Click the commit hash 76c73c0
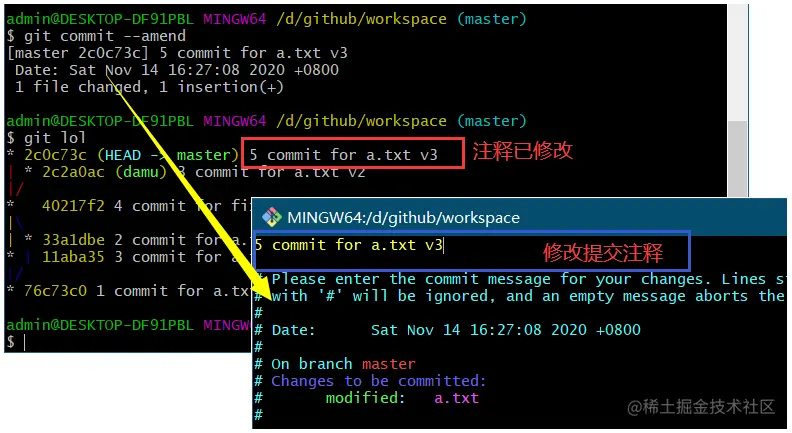Image resolution: width=792 pixels, height=433 pixels. pyautogui.click(x=56, y=291)
